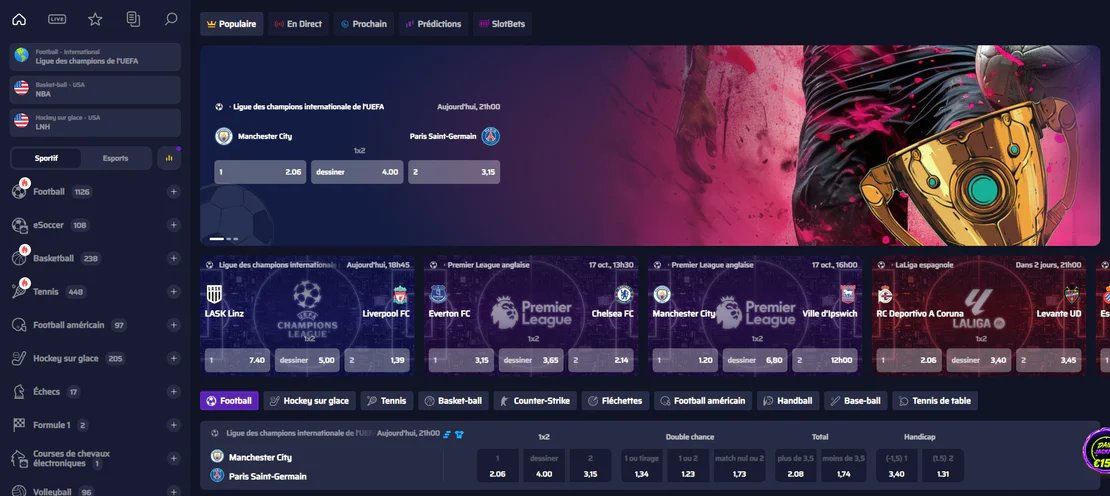Select the Football américain icon in sidebar
The height and width of the screenshot is (496, 1110).
pyautogui.click(x=19, y=325)
